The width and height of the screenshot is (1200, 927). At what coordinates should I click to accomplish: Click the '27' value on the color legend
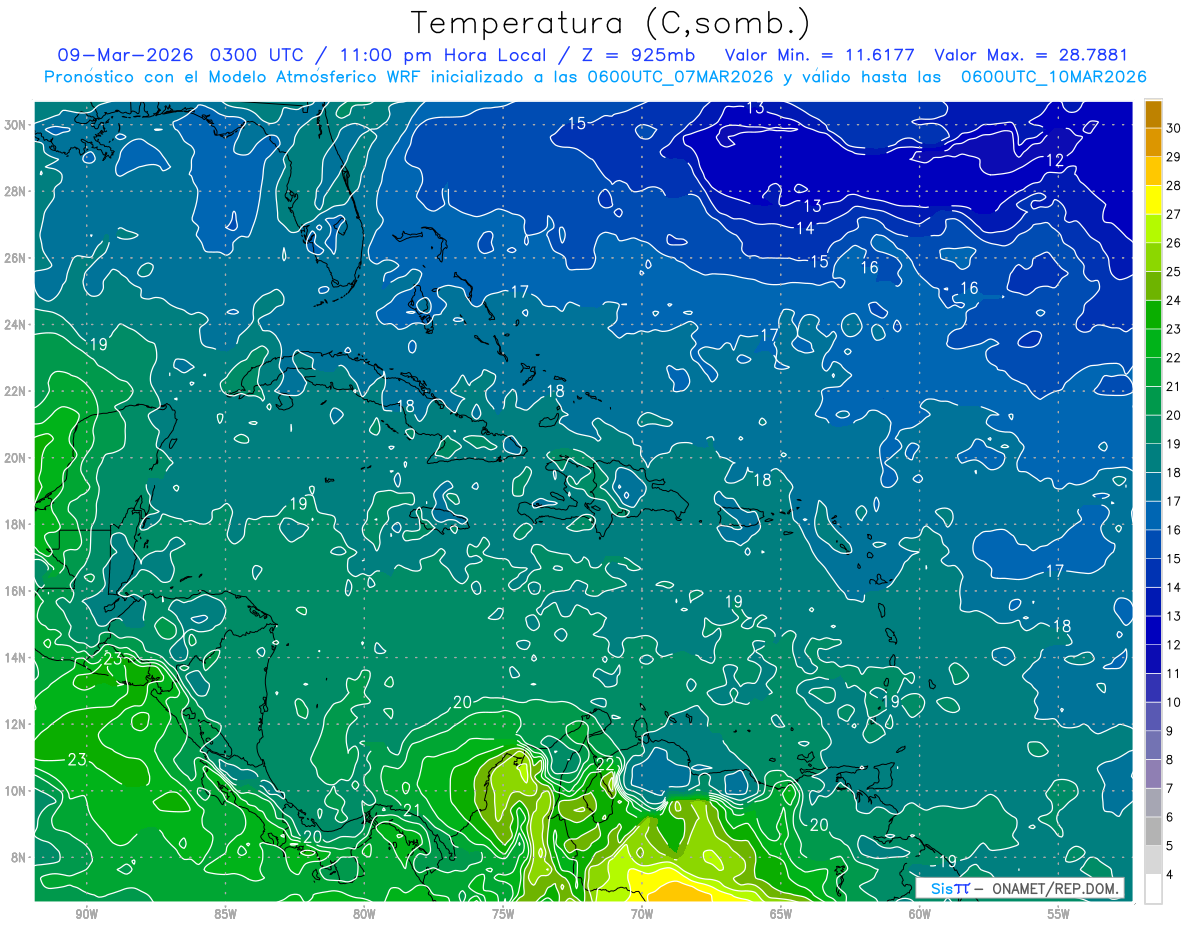(1174, 214)
